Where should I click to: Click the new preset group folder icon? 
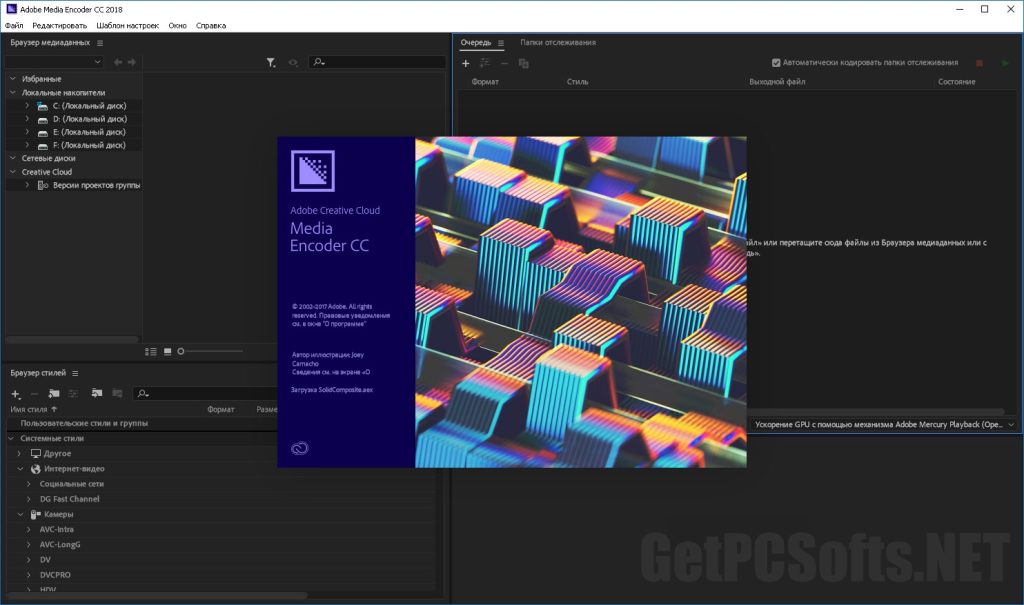click(54, 393)
